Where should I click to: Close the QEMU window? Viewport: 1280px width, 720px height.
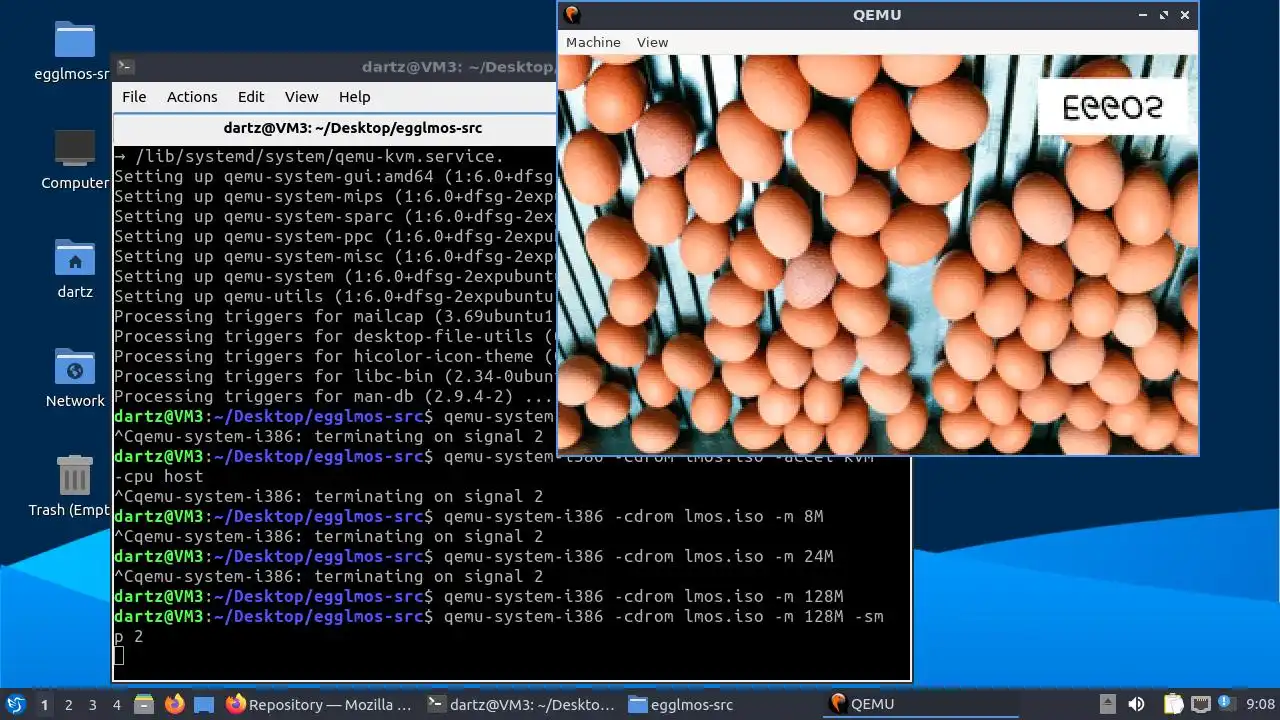coord(1185,14)
